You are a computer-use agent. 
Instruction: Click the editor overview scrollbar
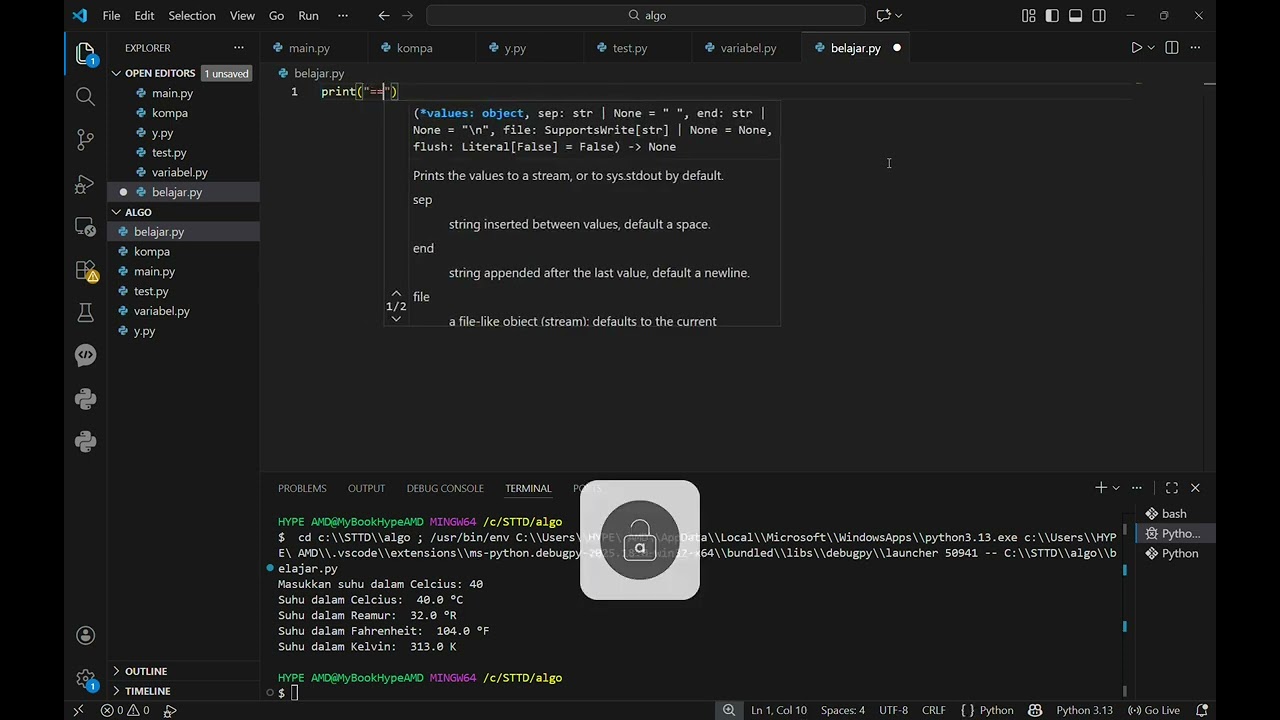pyautogui.click(x=1209, y=275)
